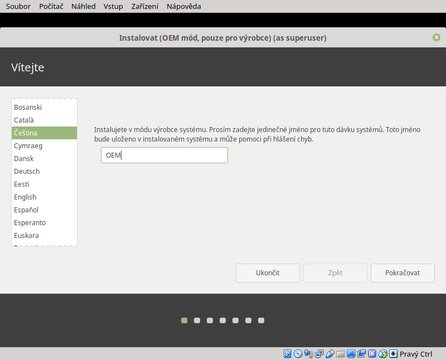Click the Zpět button

(x=335, y=273)
